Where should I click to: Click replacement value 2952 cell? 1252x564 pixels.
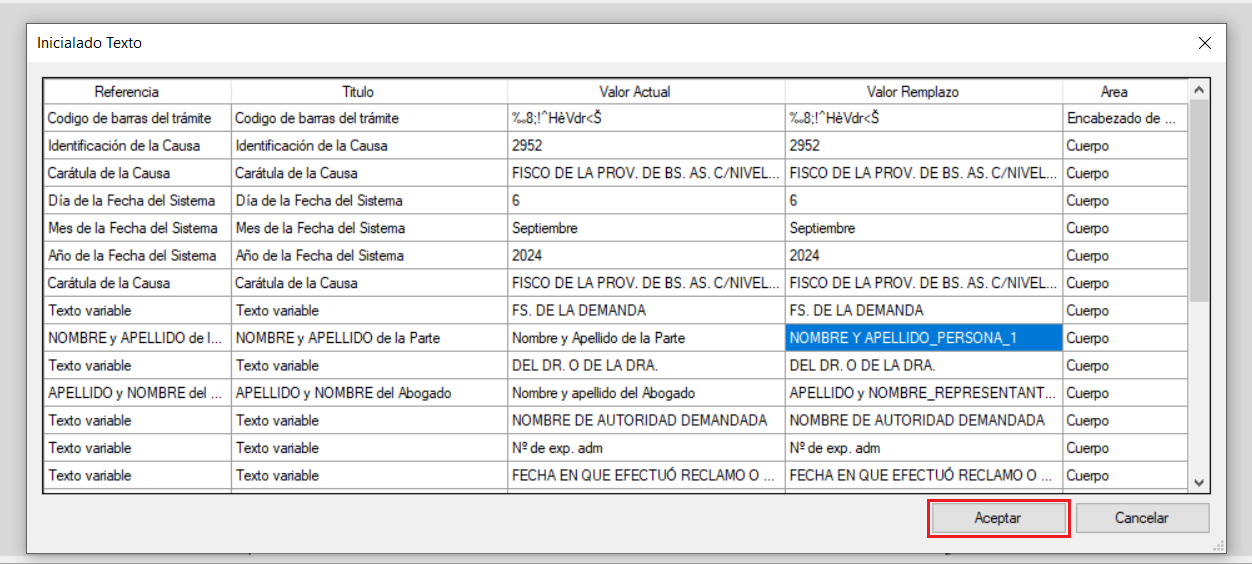(x=923, y=146)
